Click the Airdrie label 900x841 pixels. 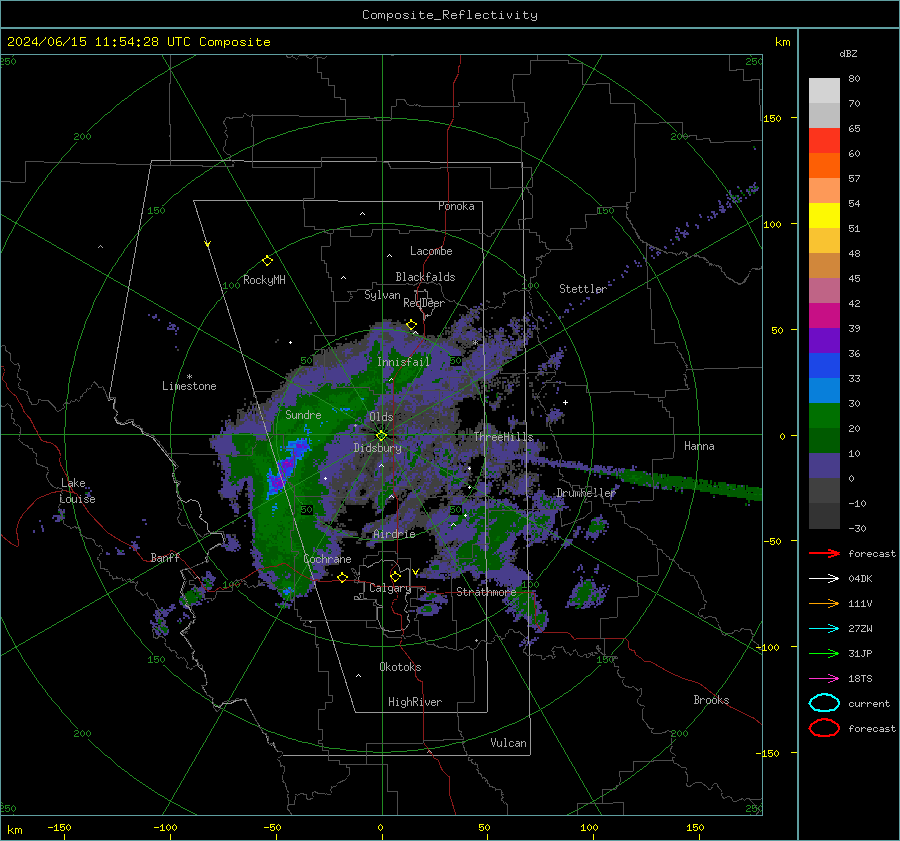point(394,534)
